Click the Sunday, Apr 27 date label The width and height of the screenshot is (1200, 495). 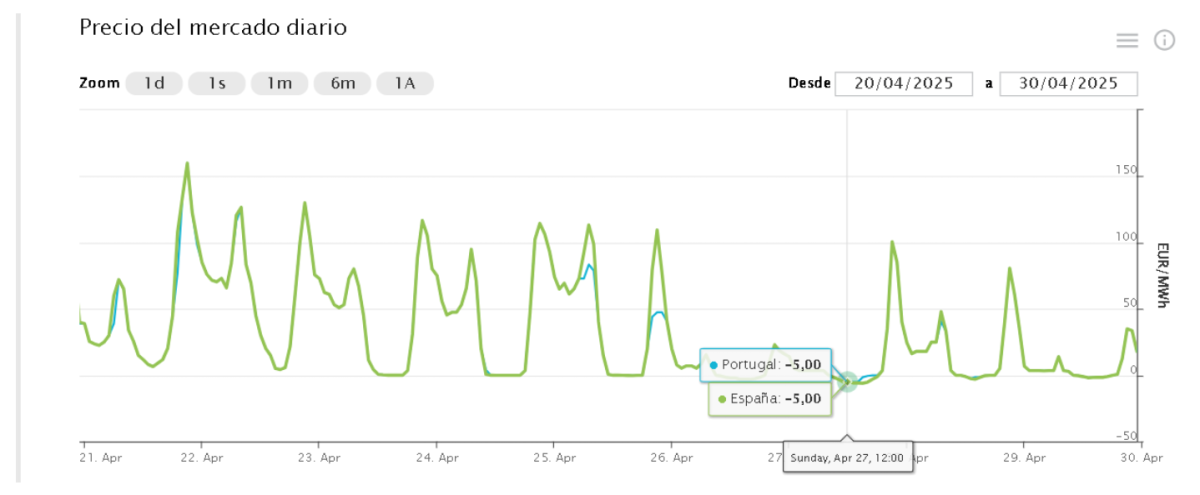coord(847,458)
